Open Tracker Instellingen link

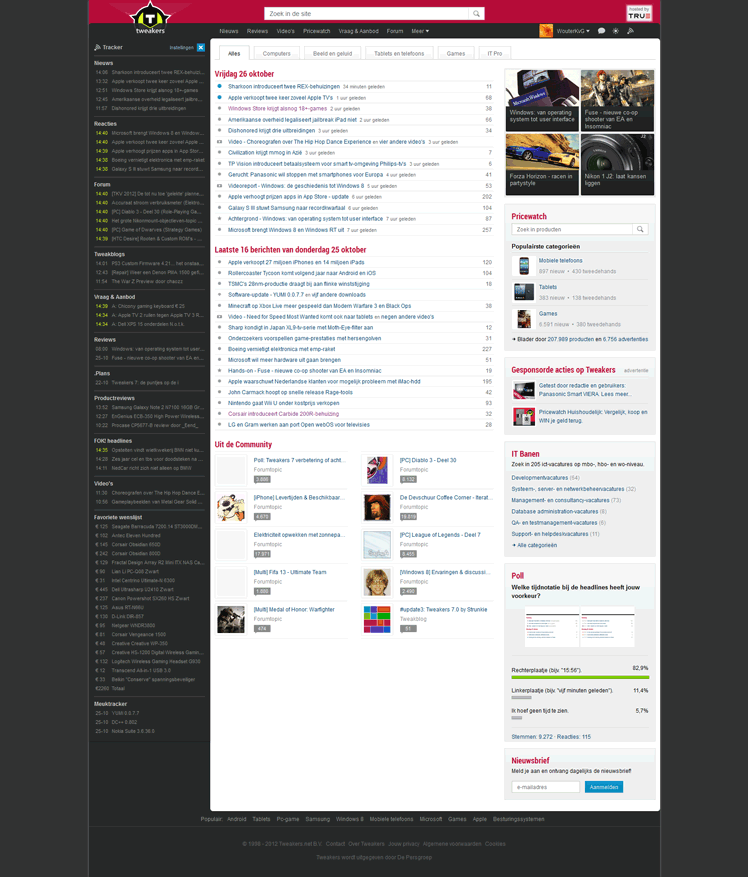point(181,48)
